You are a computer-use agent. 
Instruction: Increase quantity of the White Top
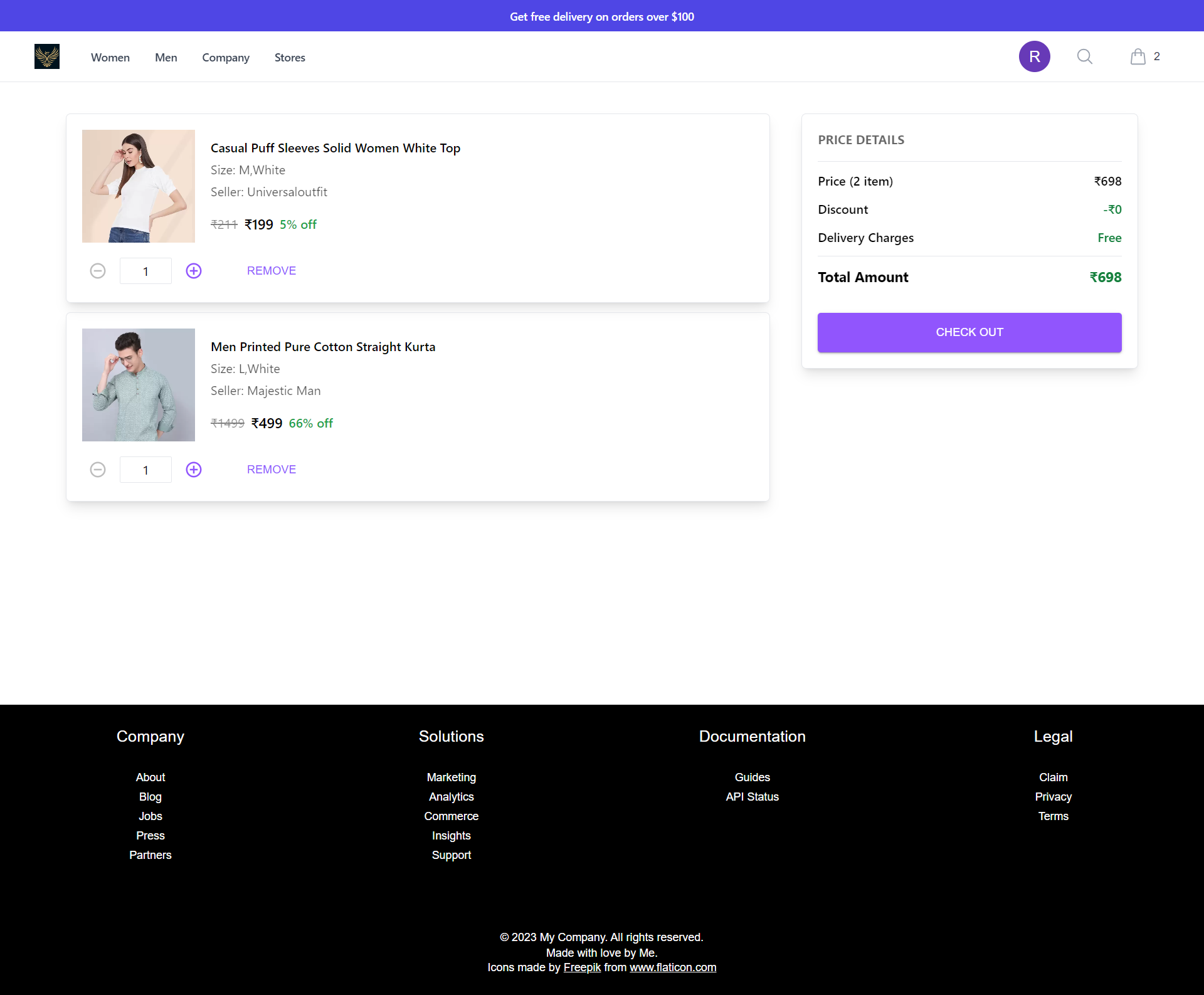tap(193, 270)
